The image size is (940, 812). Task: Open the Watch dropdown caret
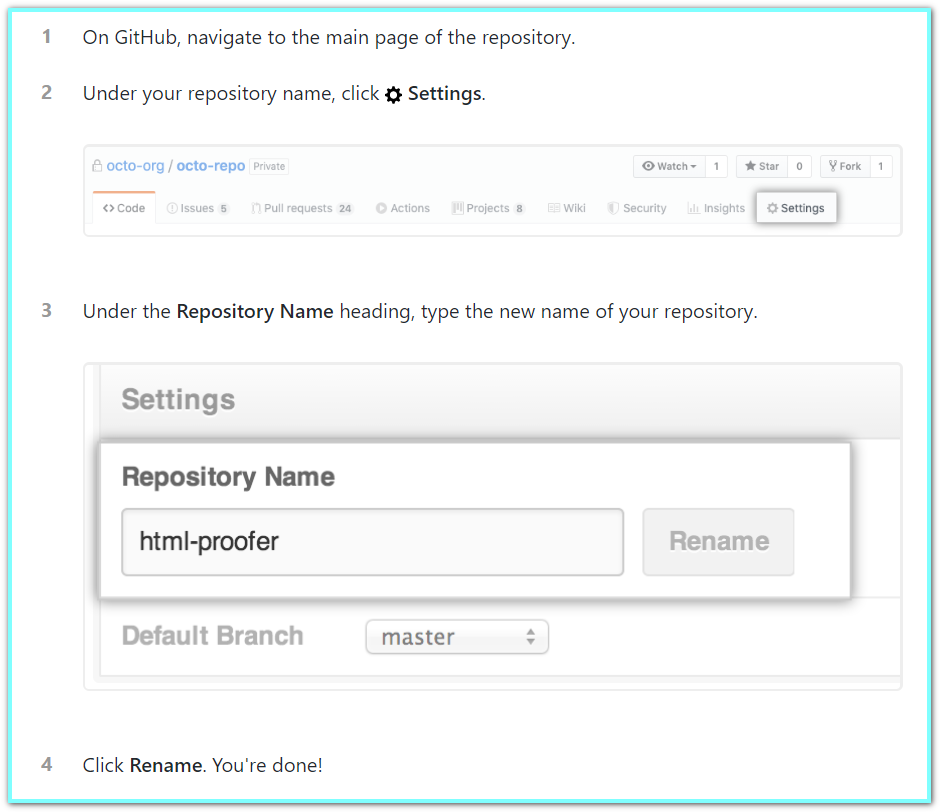(694, 167)
